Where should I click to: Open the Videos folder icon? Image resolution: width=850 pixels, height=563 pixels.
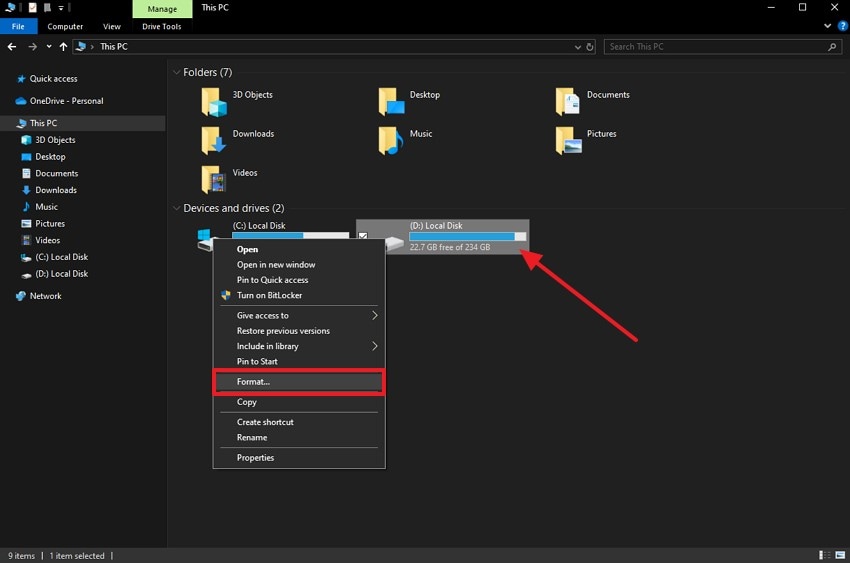(x=214, y=180)
